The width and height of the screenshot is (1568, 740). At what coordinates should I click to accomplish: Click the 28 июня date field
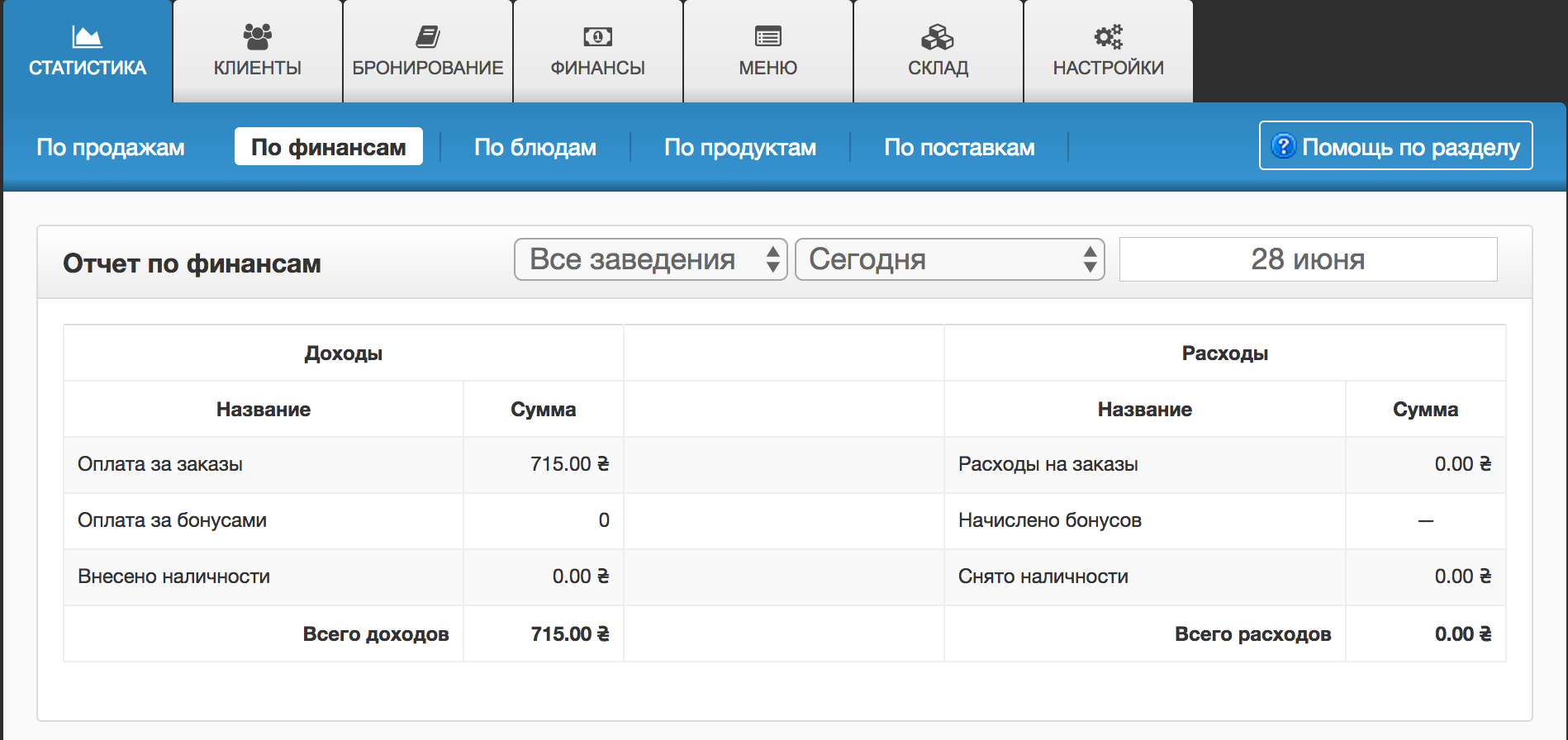pos(1309,259)
